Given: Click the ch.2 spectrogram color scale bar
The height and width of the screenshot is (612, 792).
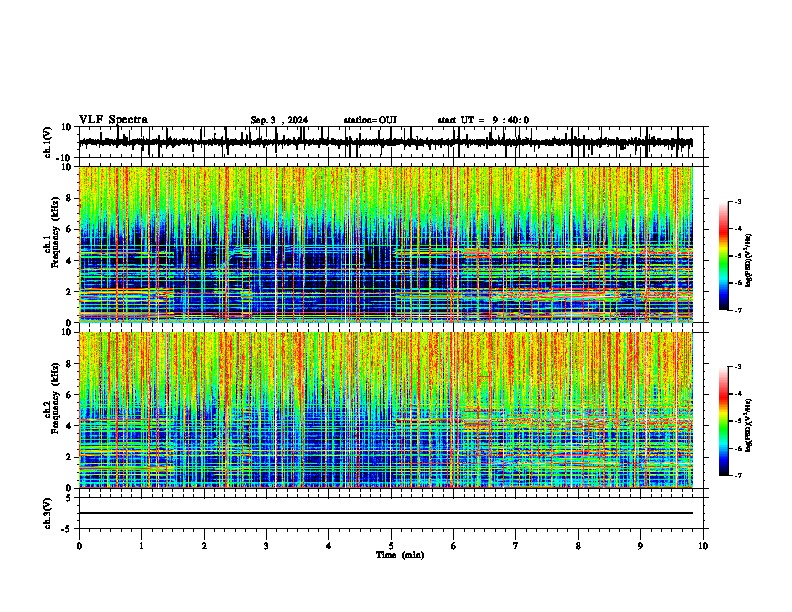Looking at the screenshot, I should click(x=724, y=421).
